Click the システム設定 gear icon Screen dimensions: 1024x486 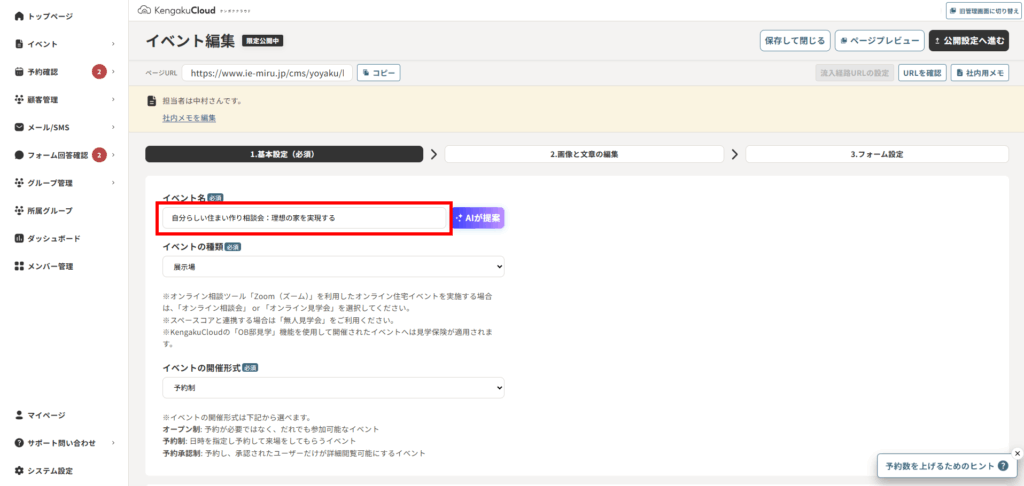(19, 471)
